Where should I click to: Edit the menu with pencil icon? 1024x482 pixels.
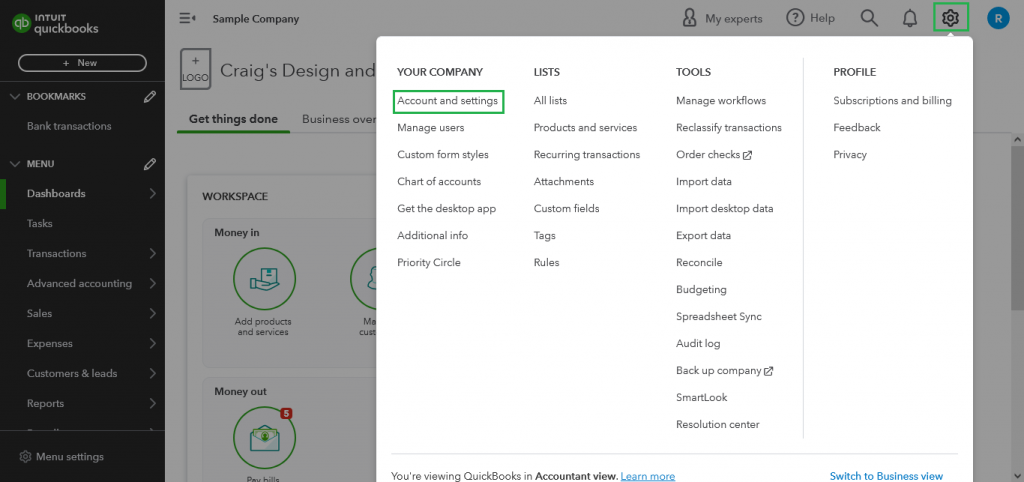(x=150, y=164)
